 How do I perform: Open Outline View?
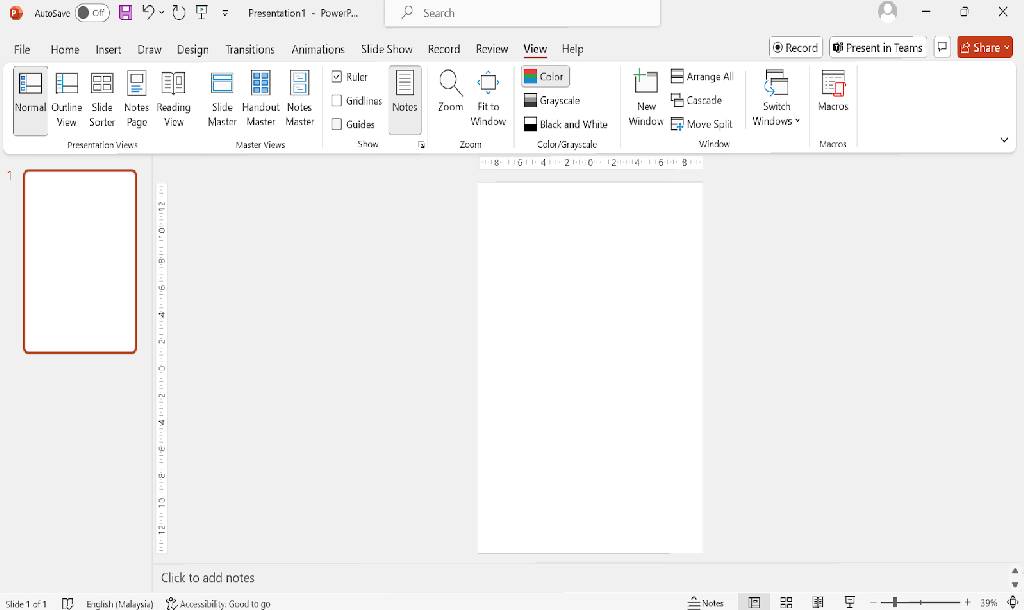pos(67,101)
